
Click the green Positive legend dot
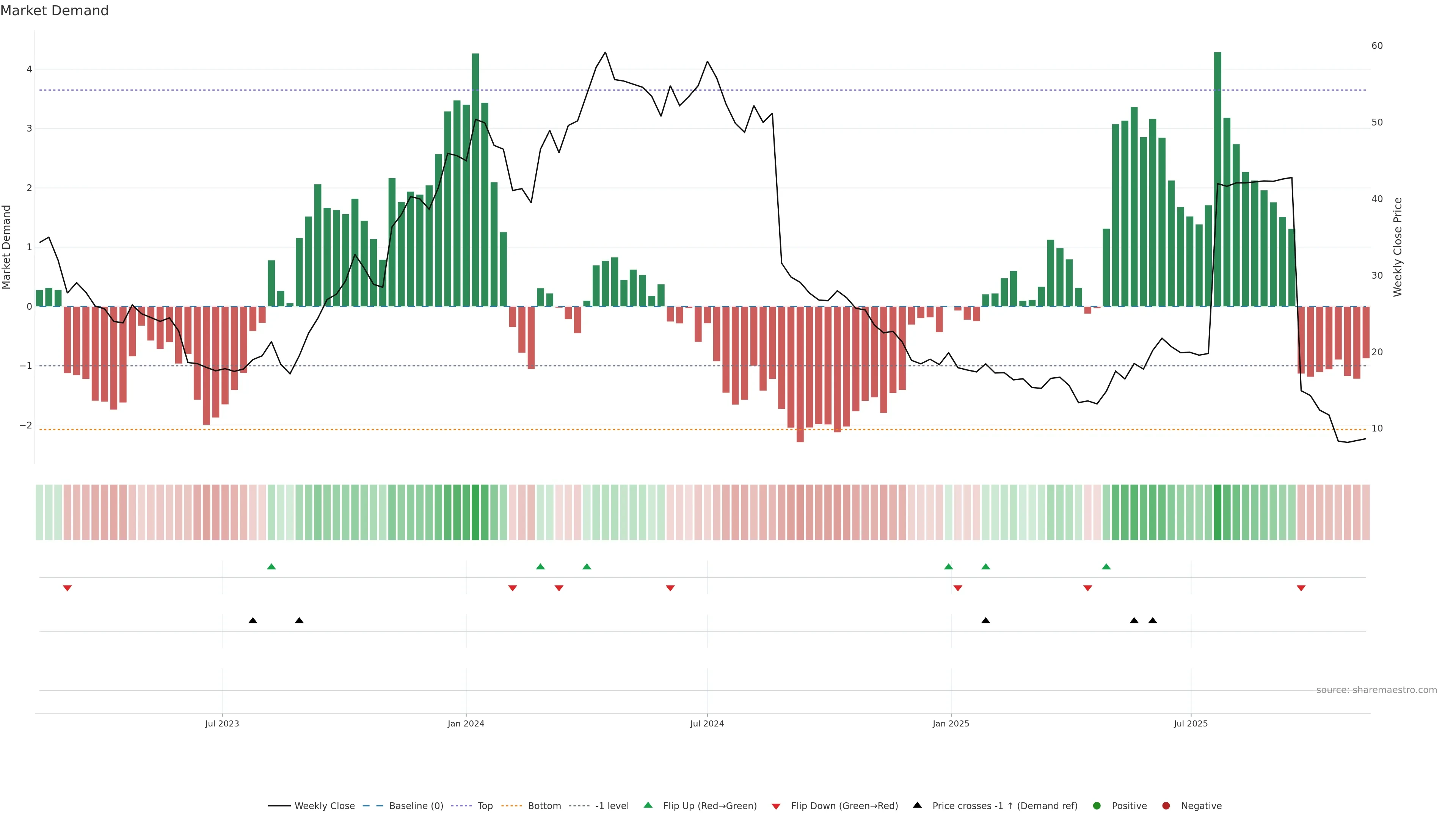(x=1097, y=806)
